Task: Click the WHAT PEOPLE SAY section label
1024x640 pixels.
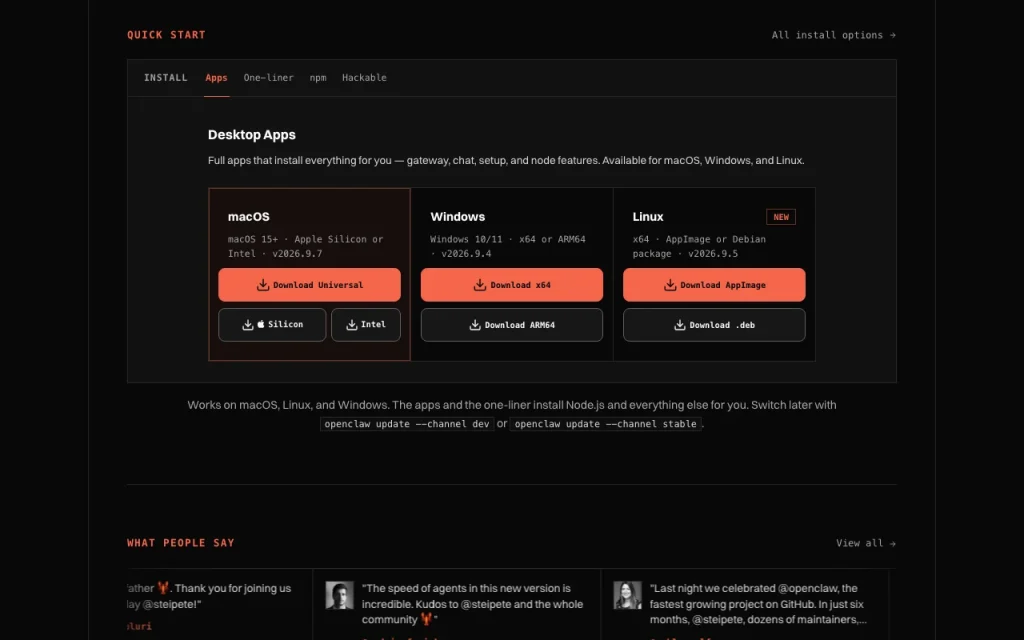Action: 181,543
